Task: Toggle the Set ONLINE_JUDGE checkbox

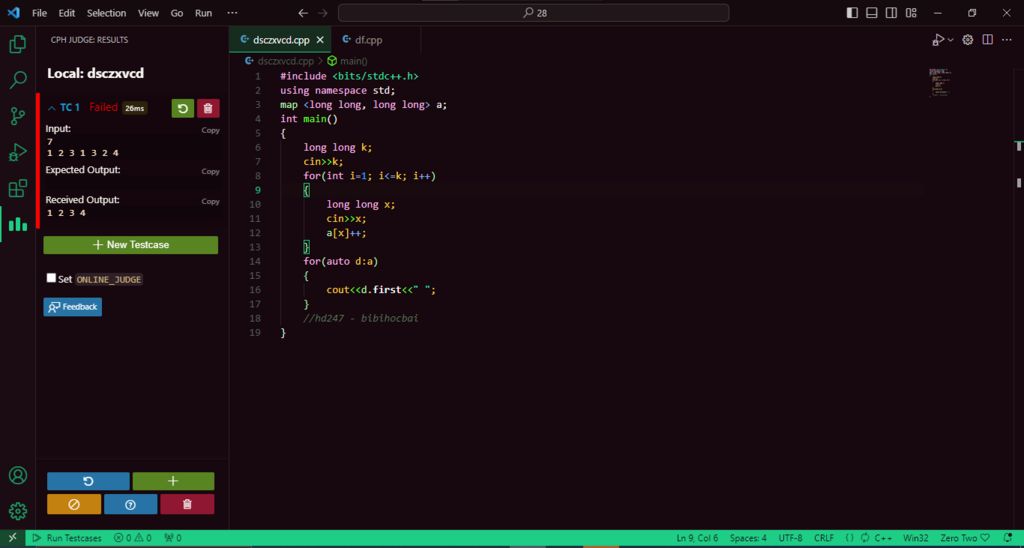Action: (52, 278)
